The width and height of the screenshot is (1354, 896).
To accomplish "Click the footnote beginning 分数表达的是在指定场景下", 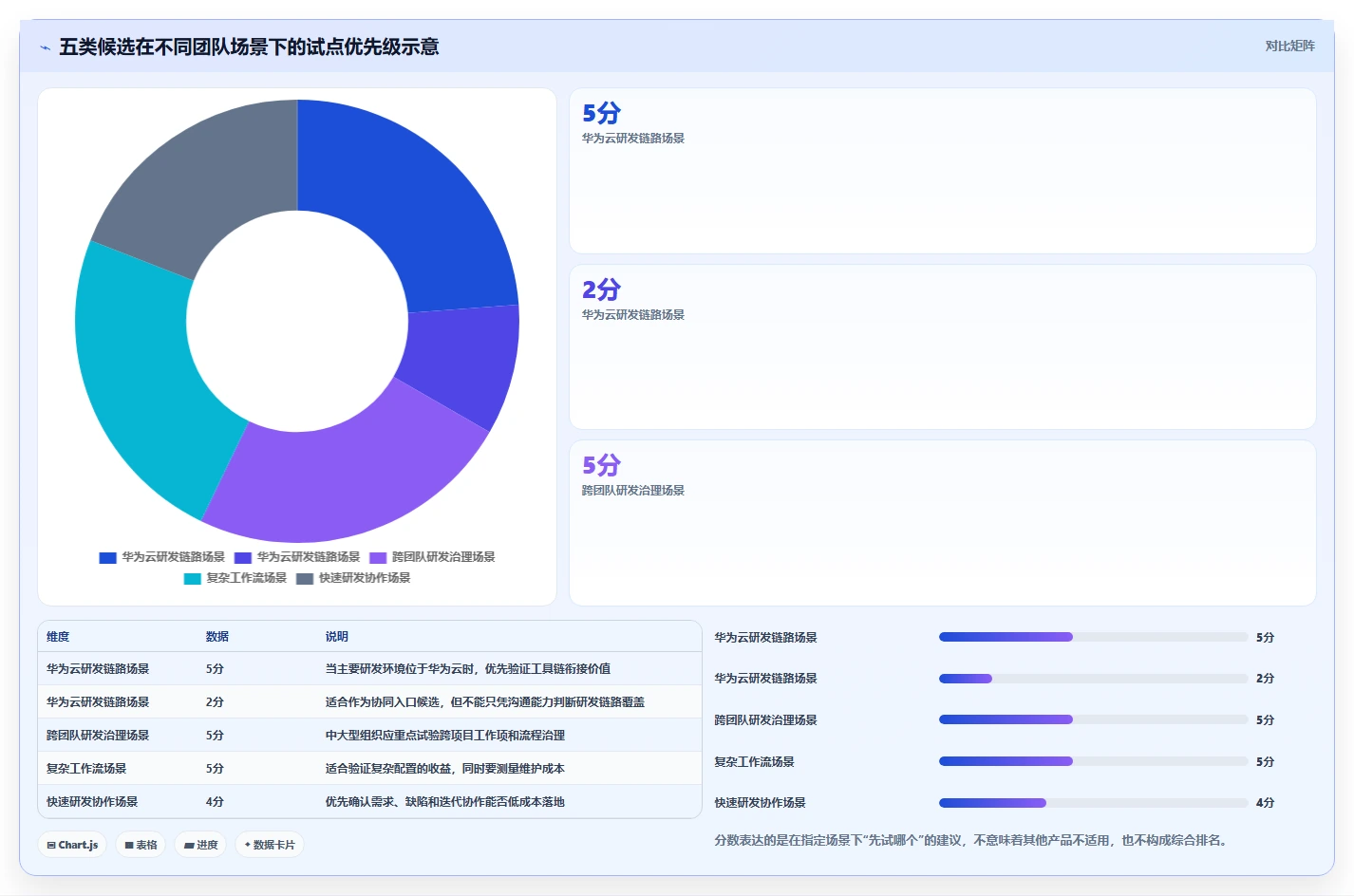I will click(x=973, y=841).
